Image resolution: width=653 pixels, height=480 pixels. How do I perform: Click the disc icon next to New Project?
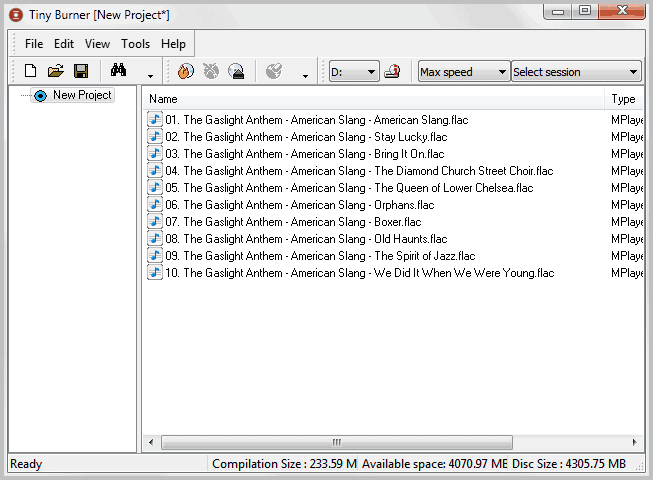tap(40, 96)
